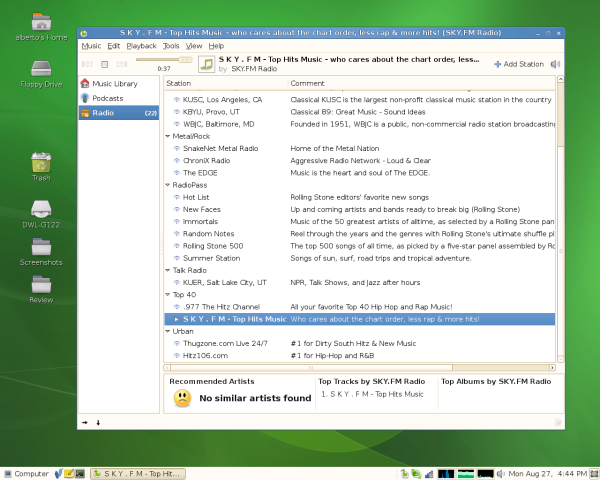Select Rolling Stone 500 station

click(360, 246)
